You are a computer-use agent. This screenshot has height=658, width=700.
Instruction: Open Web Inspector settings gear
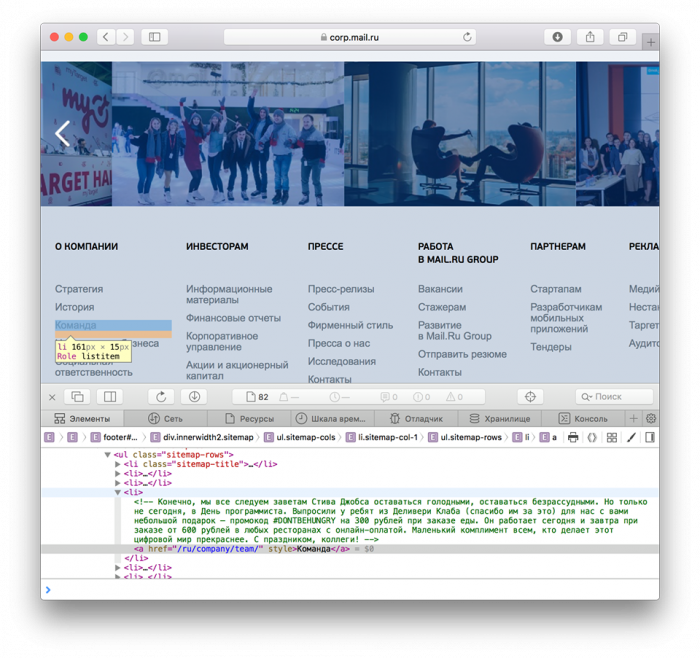[x=651, y=419]
